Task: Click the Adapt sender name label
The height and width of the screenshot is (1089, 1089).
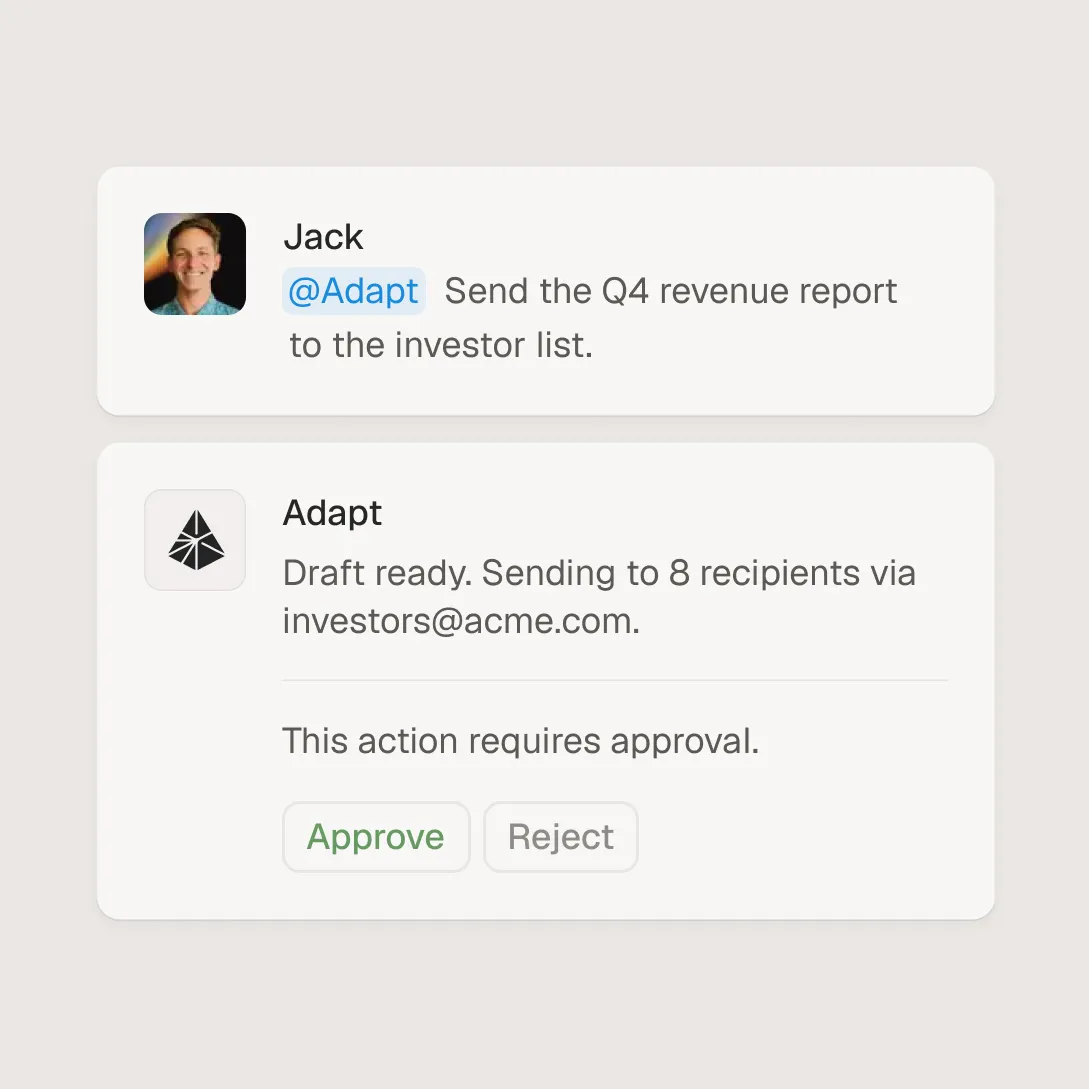Action: 332,513
